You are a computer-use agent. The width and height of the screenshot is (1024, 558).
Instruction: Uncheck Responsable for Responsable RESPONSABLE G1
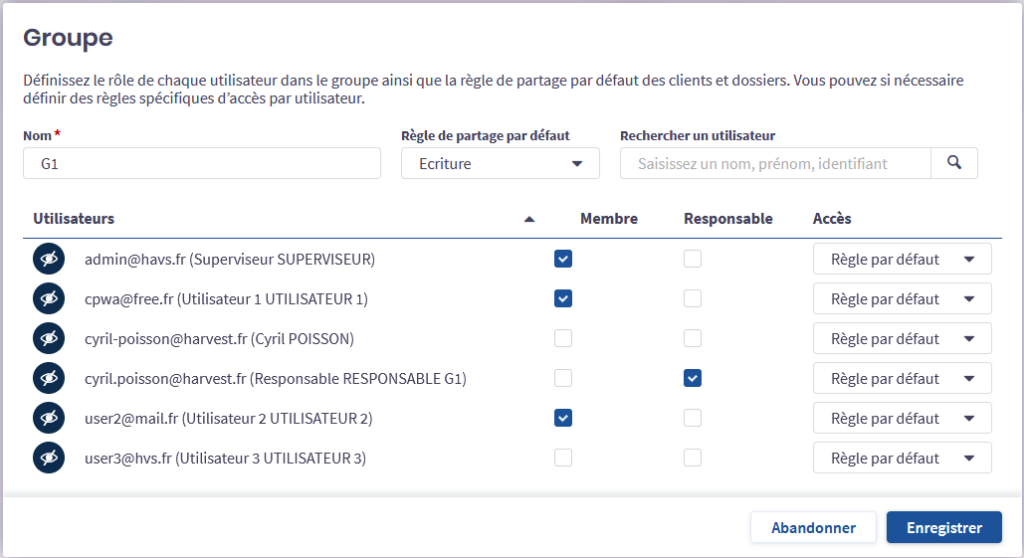[x=692, y=378]
